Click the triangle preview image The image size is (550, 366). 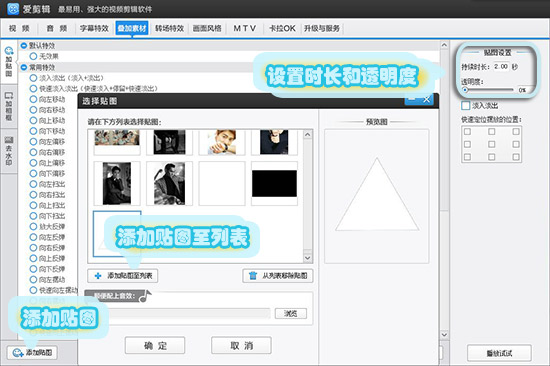(377, 196)
